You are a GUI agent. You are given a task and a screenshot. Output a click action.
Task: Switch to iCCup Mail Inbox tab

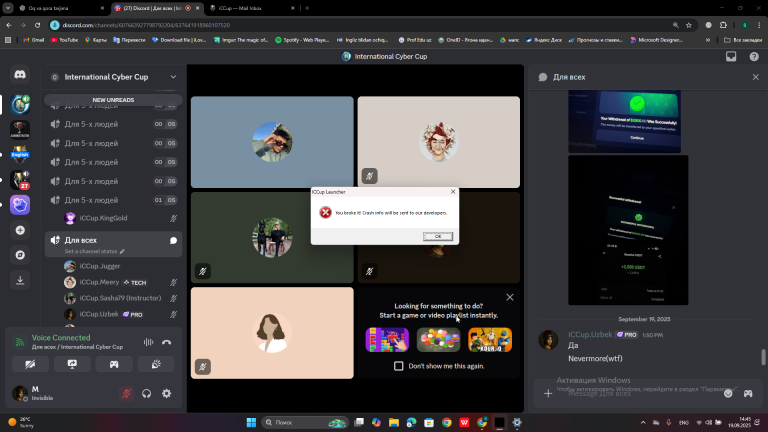click(x=252, y=8)
